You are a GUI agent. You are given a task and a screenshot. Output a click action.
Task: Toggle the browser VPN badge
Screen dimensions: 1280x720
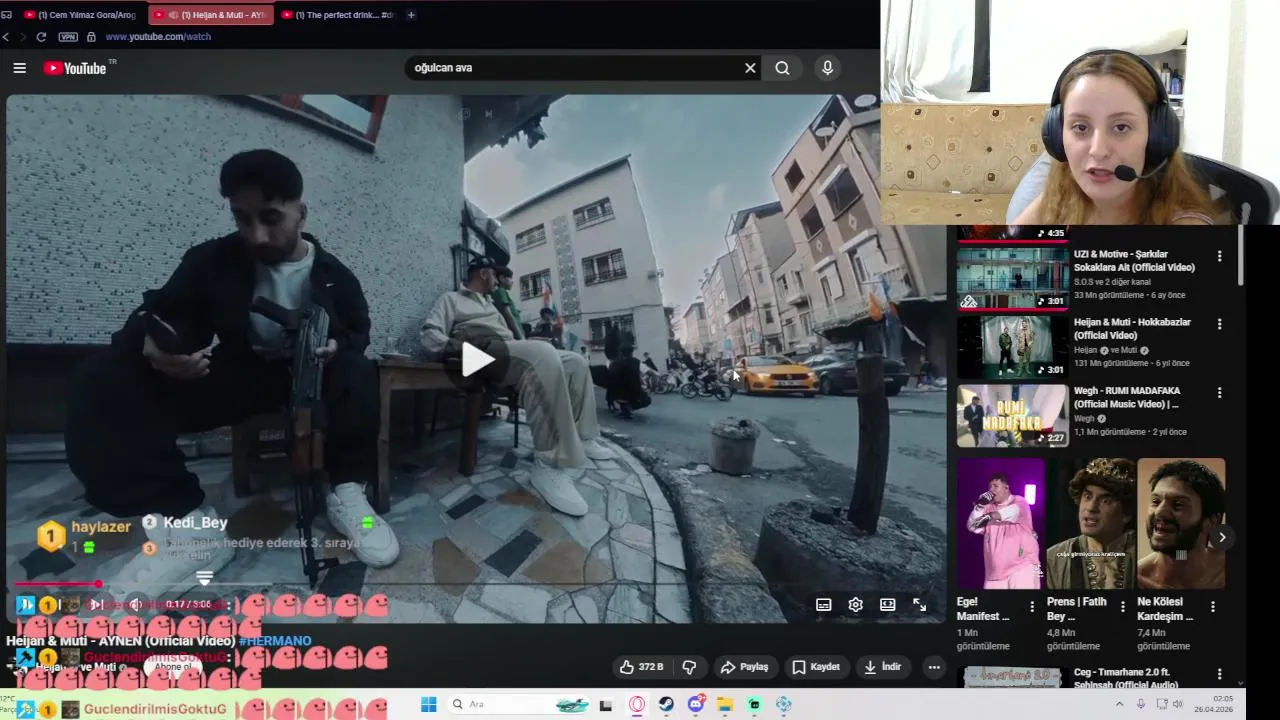(67, 37)
